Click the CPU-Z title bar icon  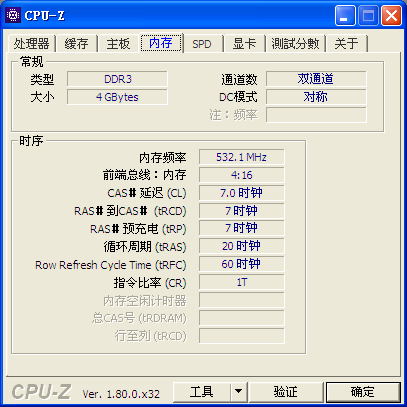[x=13, y=15]
